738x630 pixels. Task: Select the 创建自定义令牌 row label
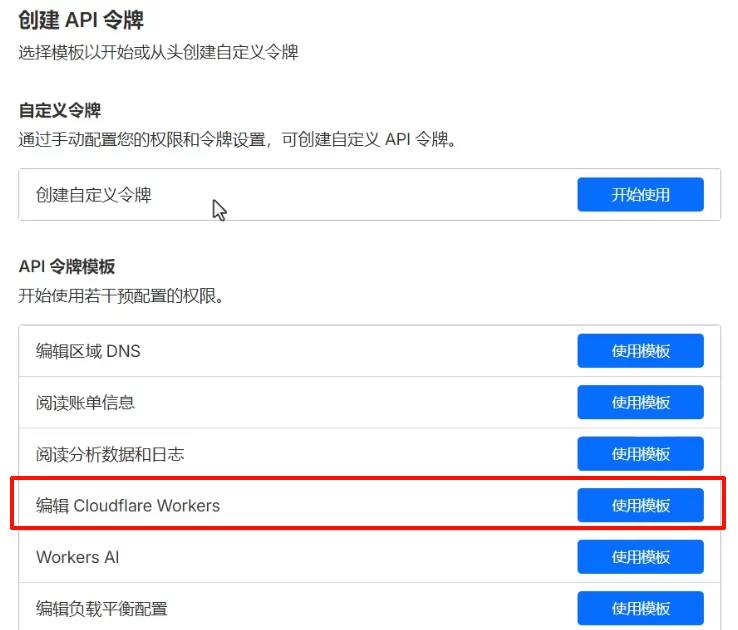pos(94,195)
